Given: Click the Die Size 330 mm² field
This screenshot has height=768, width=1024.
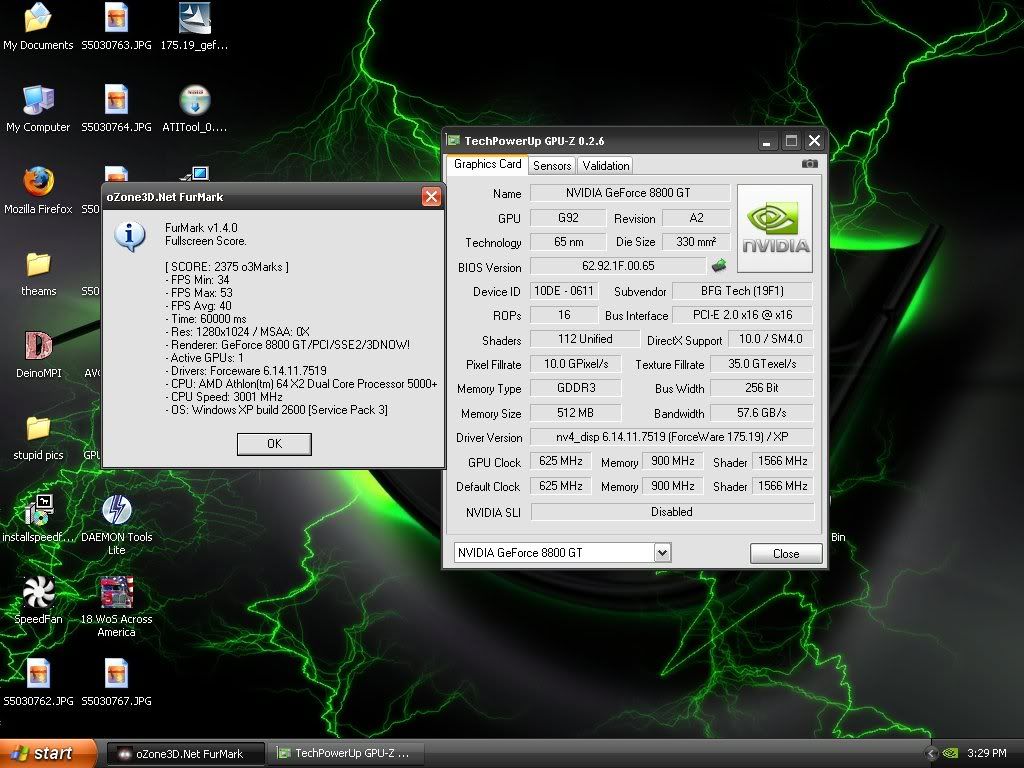Looking at the screenshot, I should tap(696, 242).
